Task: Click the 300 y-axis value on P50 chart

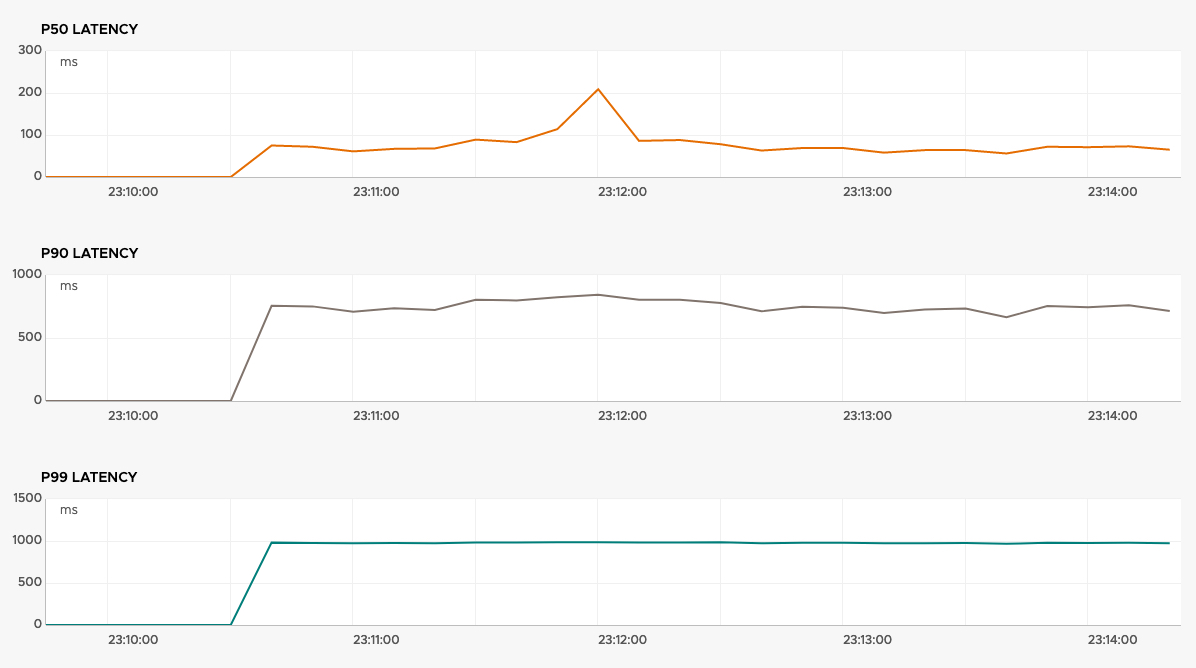Action: pos(30,50)
